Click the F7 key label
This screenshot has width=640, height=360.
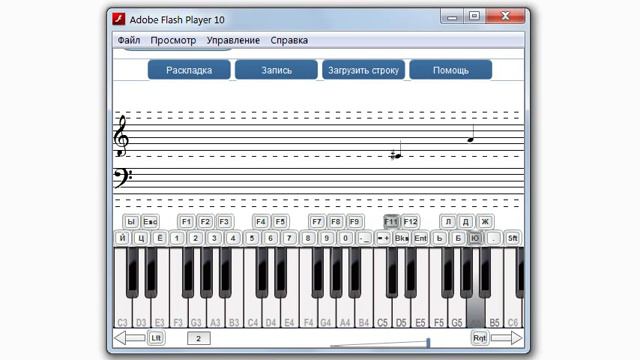coord(317,222)
